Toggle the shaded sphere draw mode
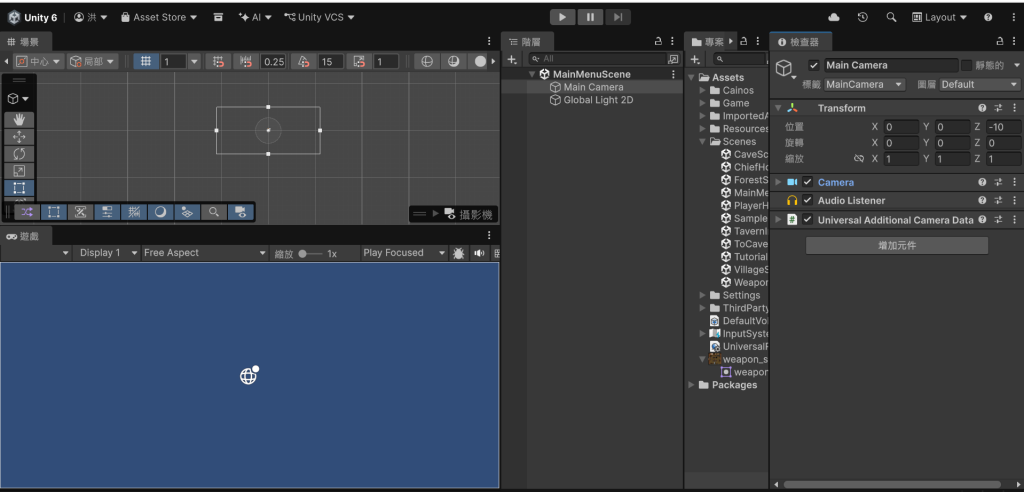 [x=453, y=61]
